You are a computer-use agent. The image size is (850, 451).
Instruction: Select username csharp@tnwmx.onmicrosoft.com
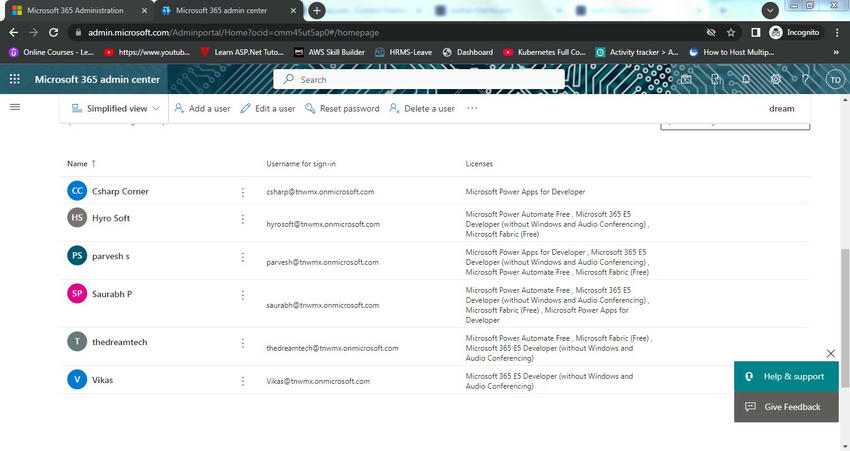pos(320,192)
